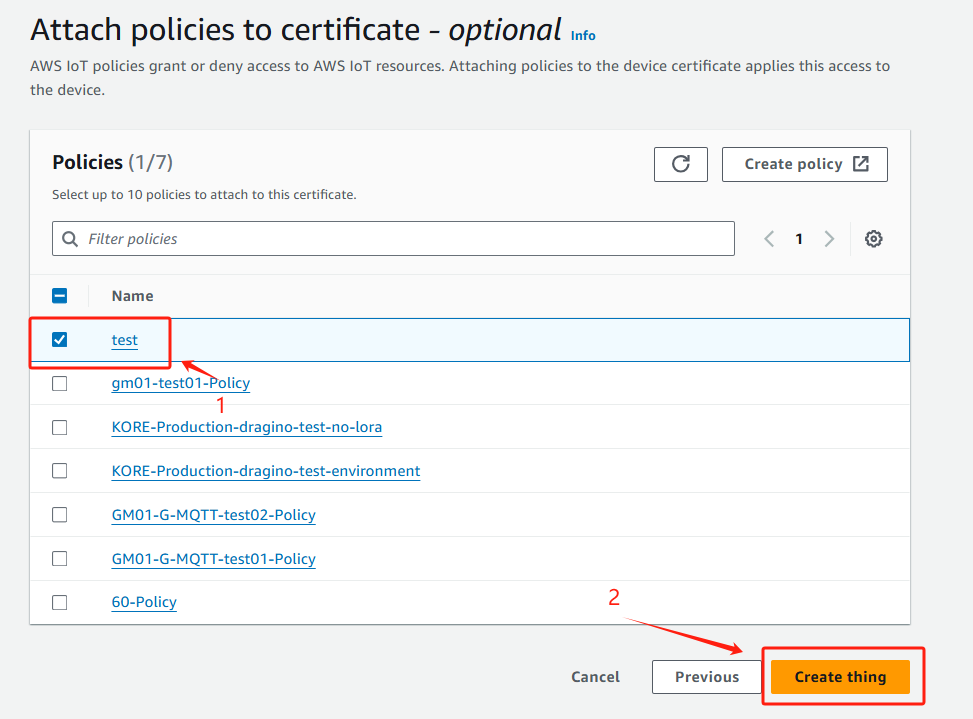The image size is (973, 719).
Task: Click the Create policy button
Action: [x=804, y=164]
